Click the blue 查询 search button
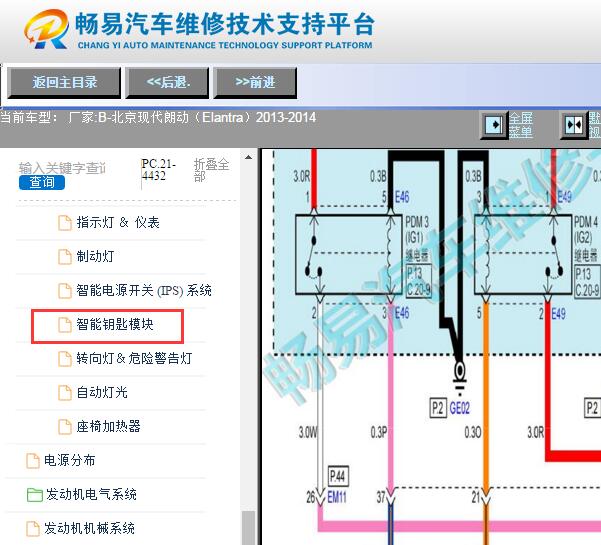601x545 pixels. tap(42, 182)
